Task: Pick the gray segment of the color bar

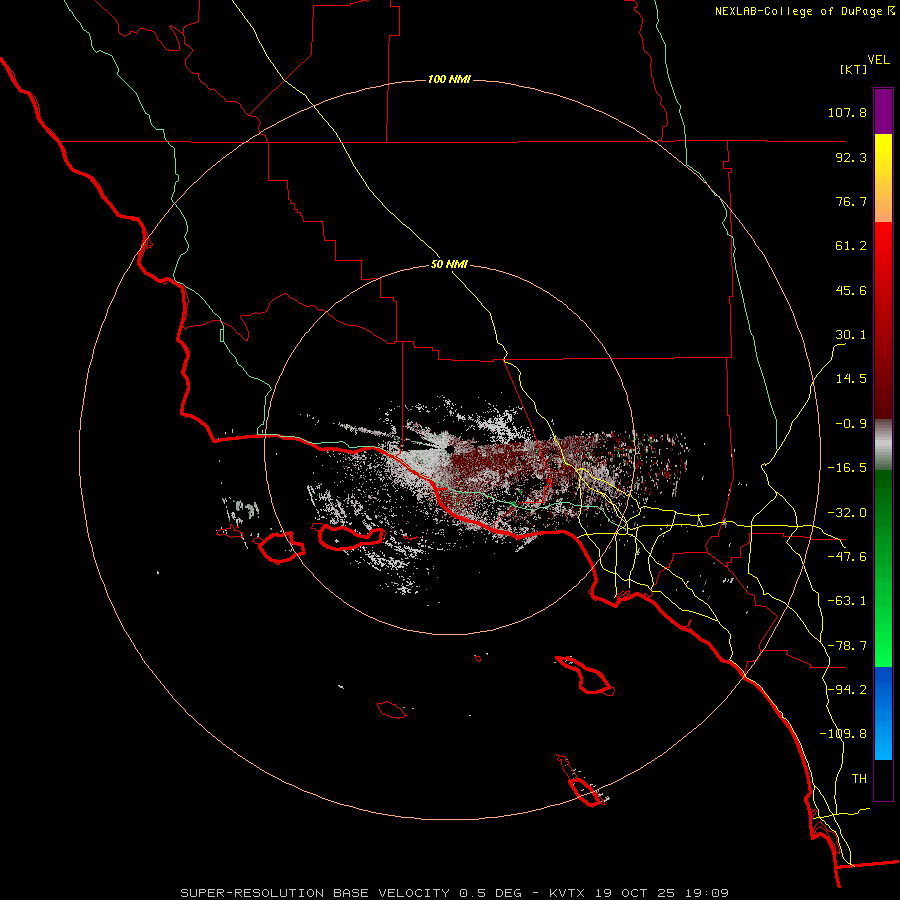Action: [883, 445]
